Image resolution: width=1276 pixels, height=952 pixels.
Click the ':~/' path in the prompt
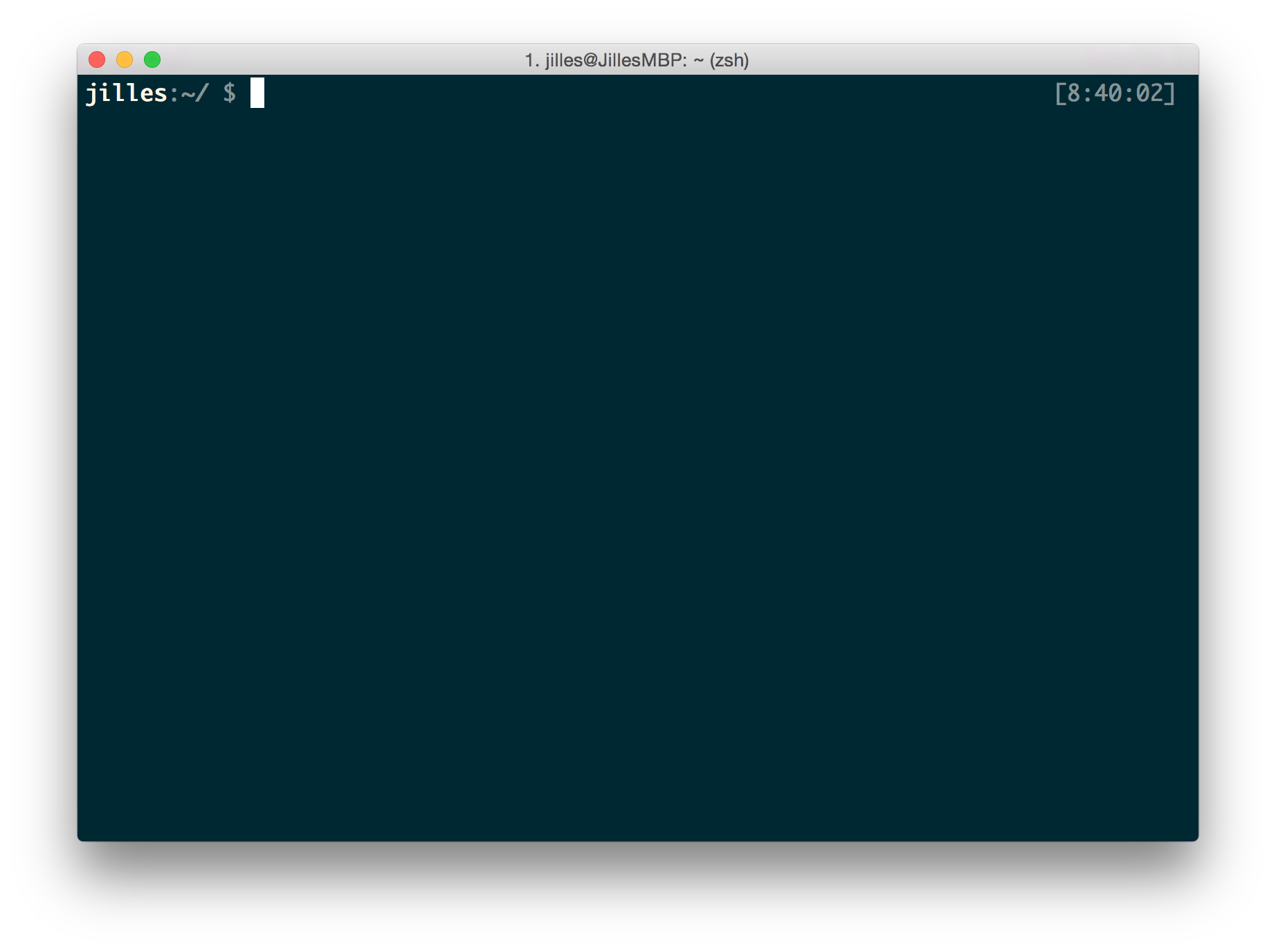pos(188,93)
